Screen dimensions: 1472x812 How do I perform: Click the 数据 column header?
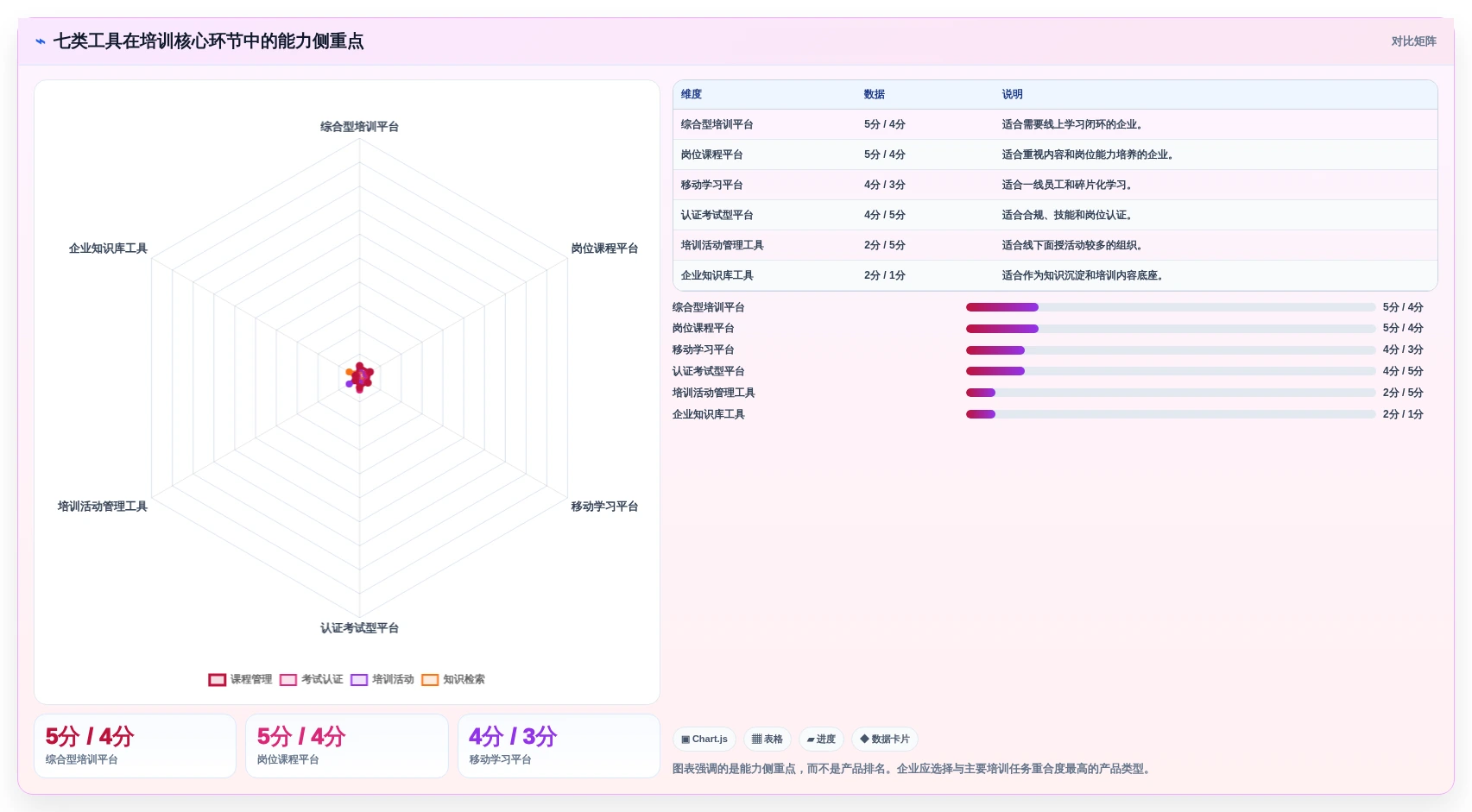pos(875,94)
